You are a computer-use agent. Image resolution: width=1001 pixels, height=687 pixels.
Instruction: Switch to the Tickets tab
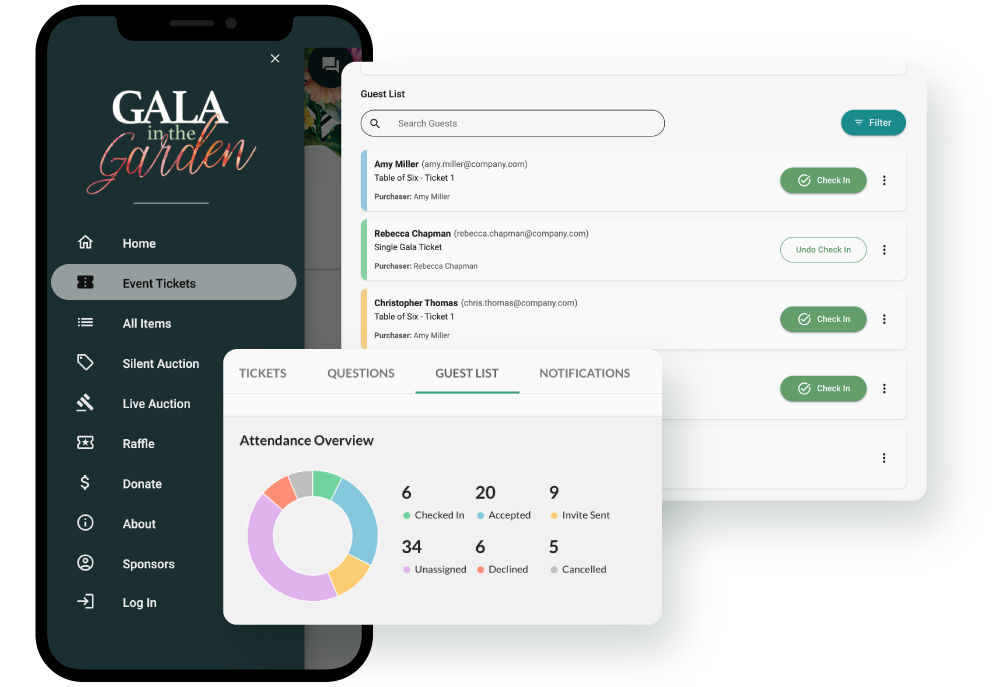262,374
